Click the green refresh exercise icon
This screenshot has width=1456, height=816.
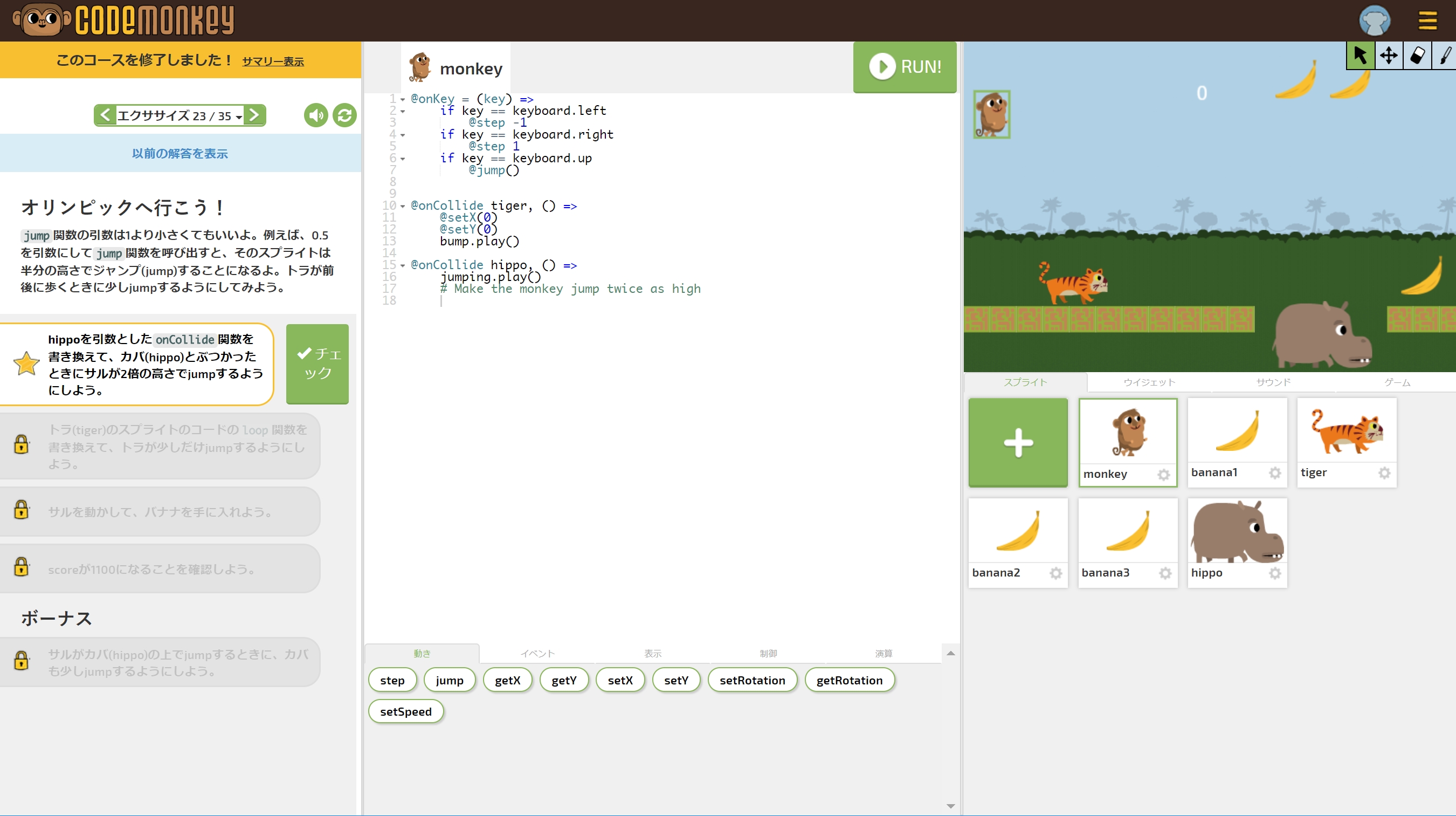click(344, 115)
